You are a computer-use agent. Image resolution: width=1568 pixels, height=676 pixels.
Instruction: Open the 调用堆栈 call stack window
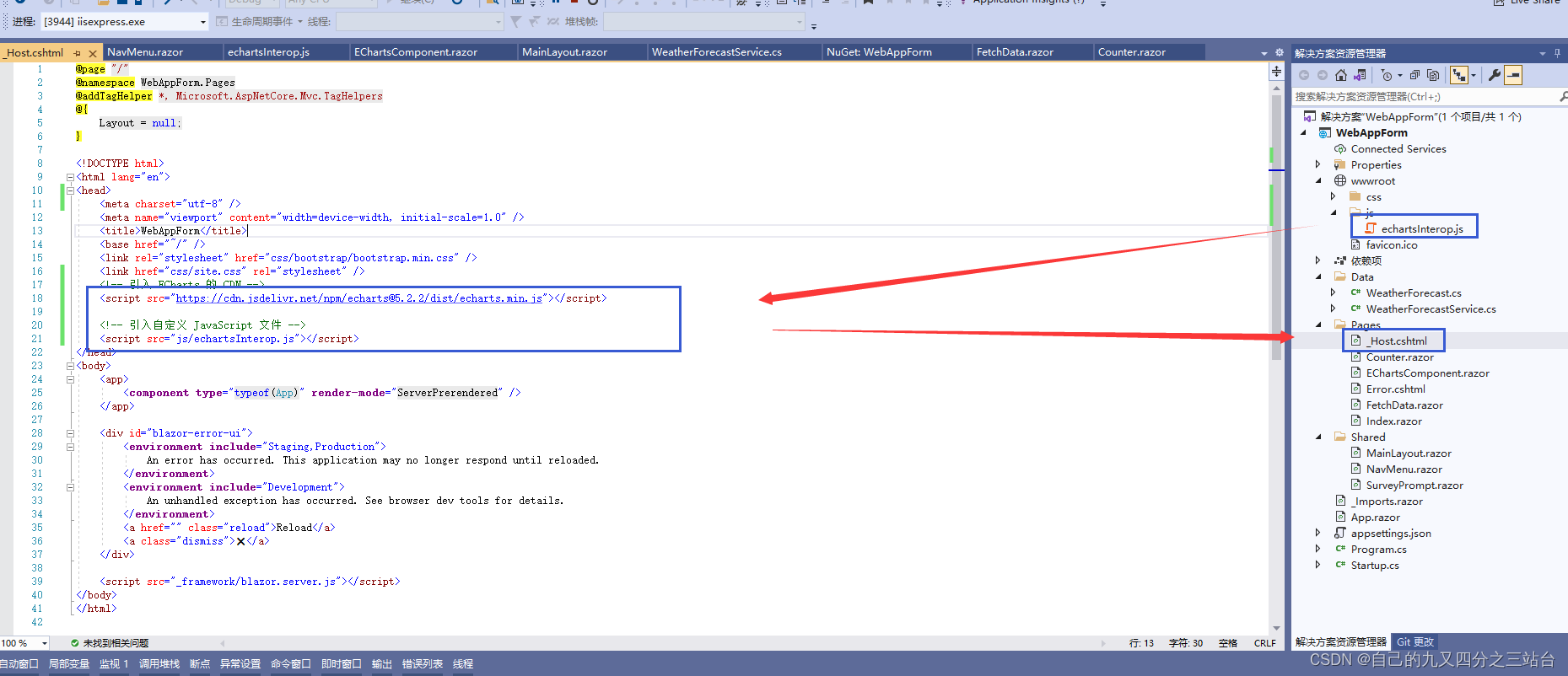tap(159, 664)
